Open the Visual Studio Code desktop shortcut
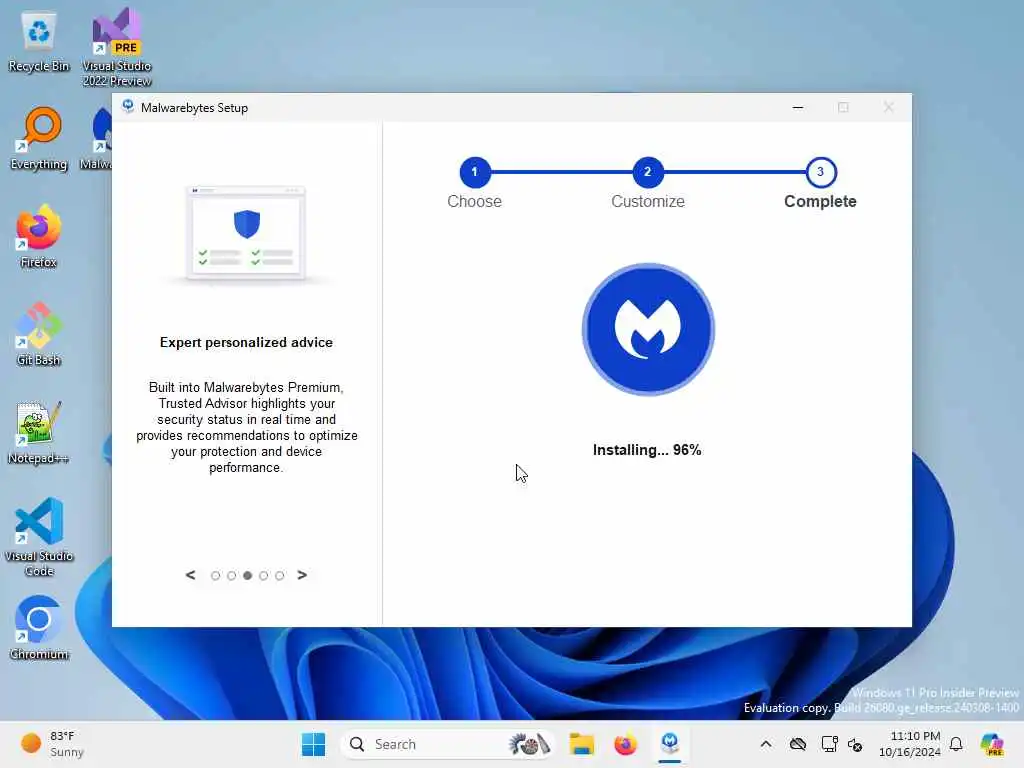Viewport: 1024px width, 768px height. coord(39,537)
